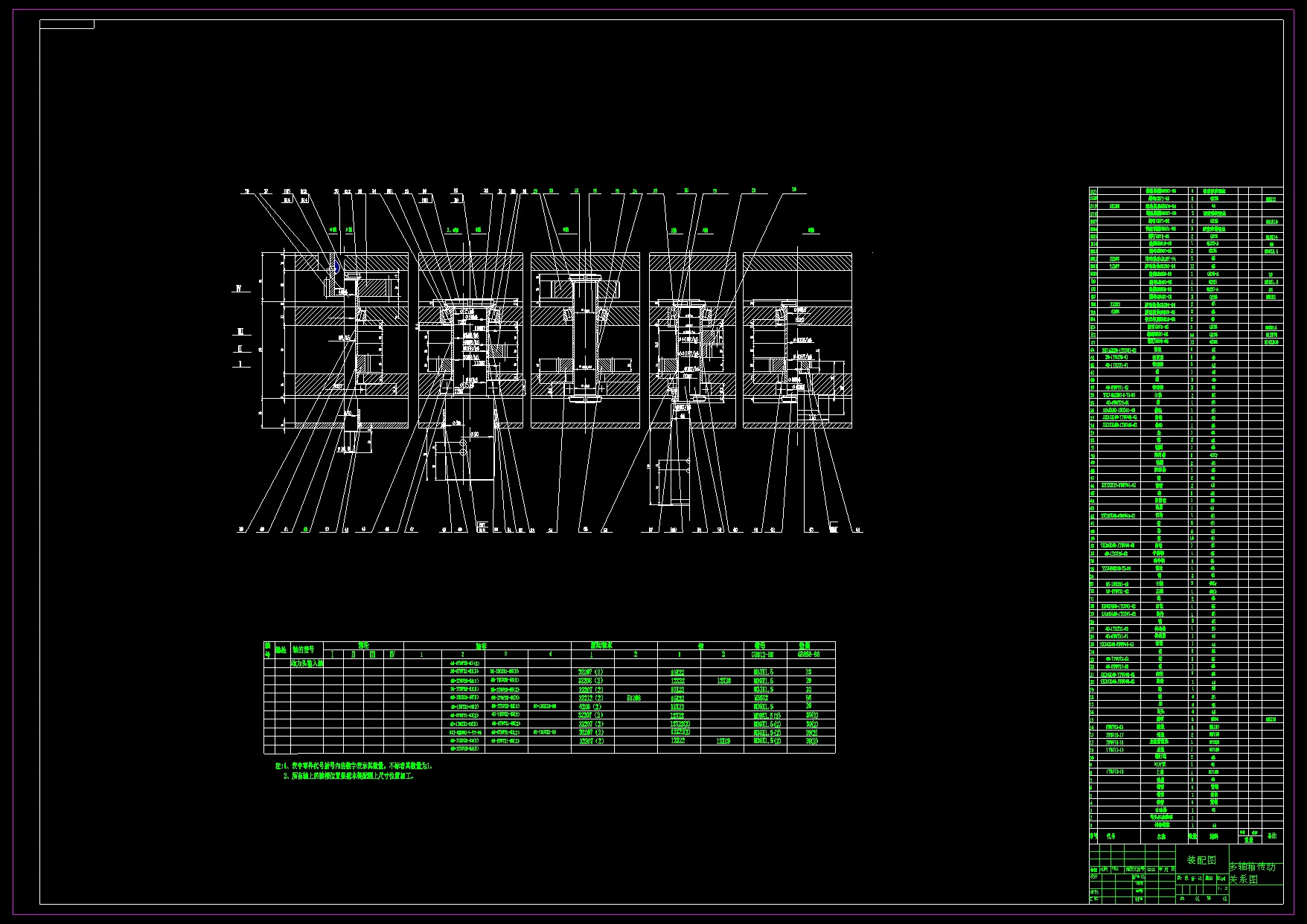
Task: Click the note line beginning 注:1
Action: coord(354,766)
